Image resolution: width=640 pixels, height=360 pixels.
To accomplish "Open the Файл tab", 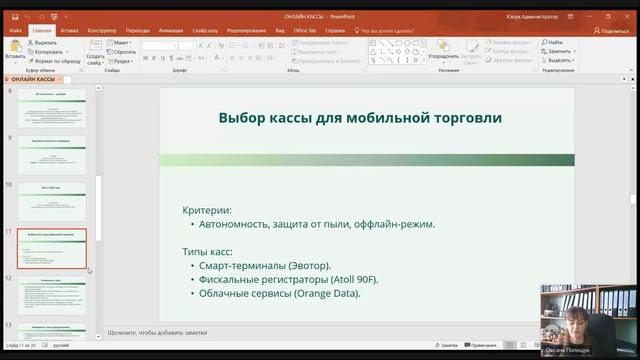I will tap(16, 31).
